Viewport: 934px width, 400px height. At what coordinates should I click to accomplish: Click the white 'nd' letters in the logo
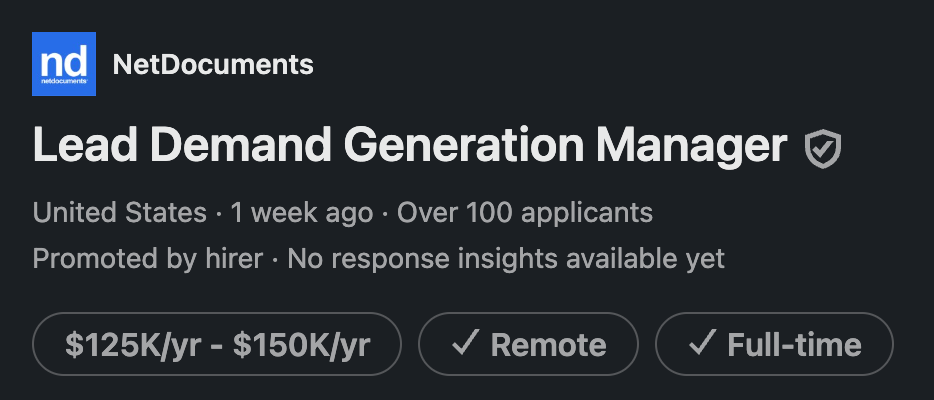point(64,59)
